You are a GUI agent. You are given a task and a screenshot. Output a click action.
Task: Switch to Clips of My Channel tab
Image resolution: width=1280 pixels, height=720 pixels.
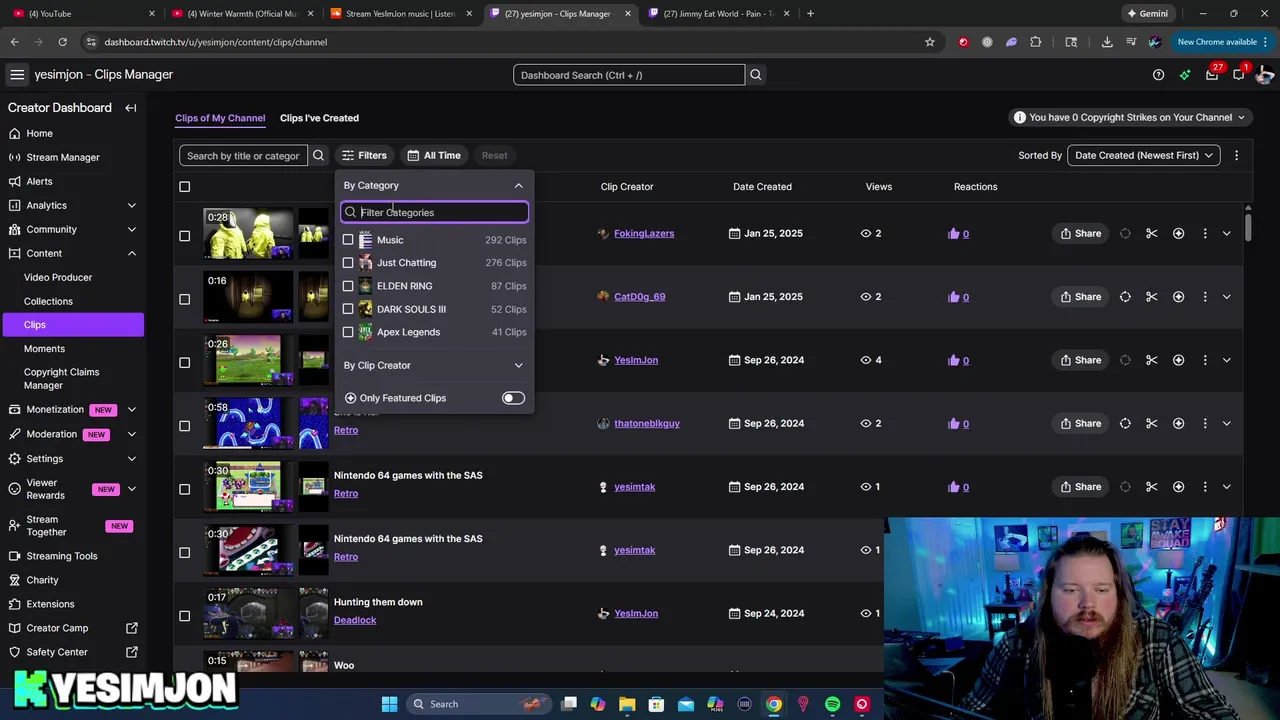220,118
